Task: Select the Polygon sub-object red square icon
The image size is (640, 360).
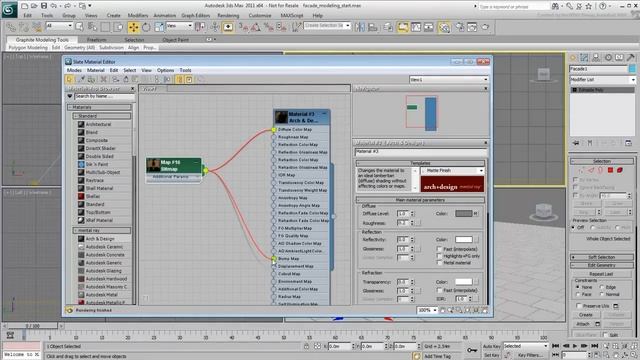Action: pos(610,170)
